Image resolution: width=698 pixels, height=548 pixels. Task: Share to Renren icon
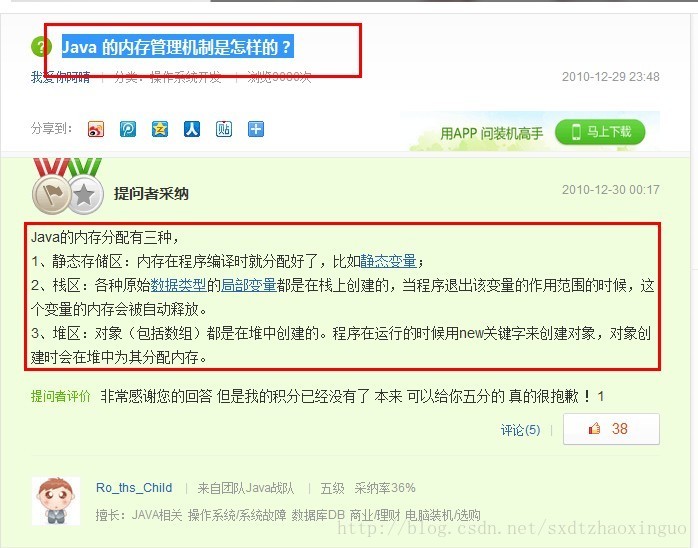192,129
